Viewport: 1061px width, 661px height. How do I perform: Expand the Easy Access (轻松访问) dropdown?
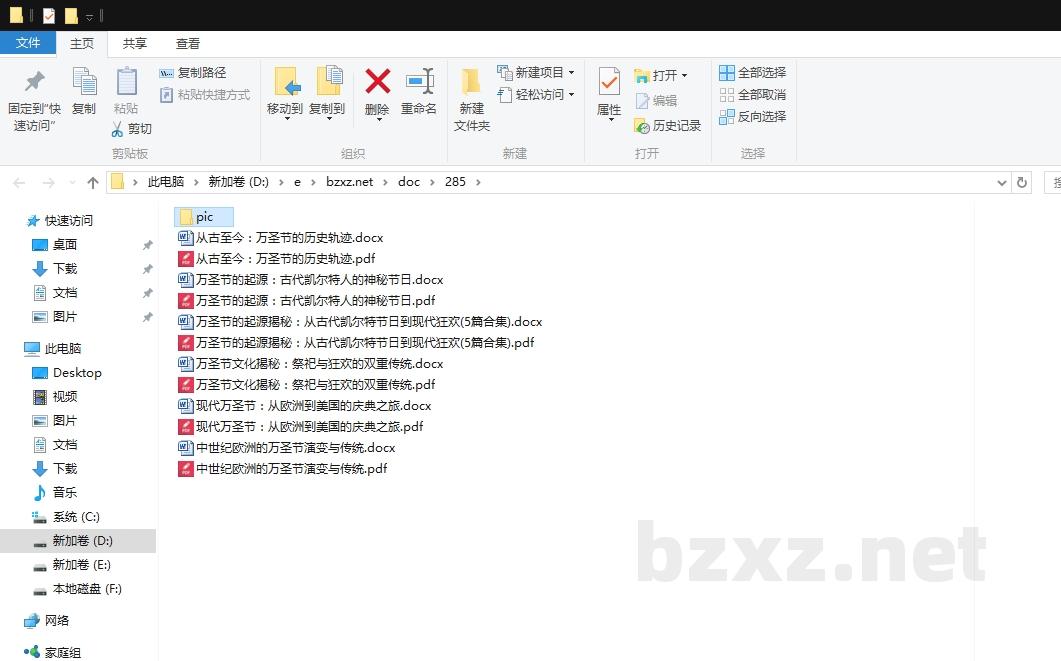(571, 95)
